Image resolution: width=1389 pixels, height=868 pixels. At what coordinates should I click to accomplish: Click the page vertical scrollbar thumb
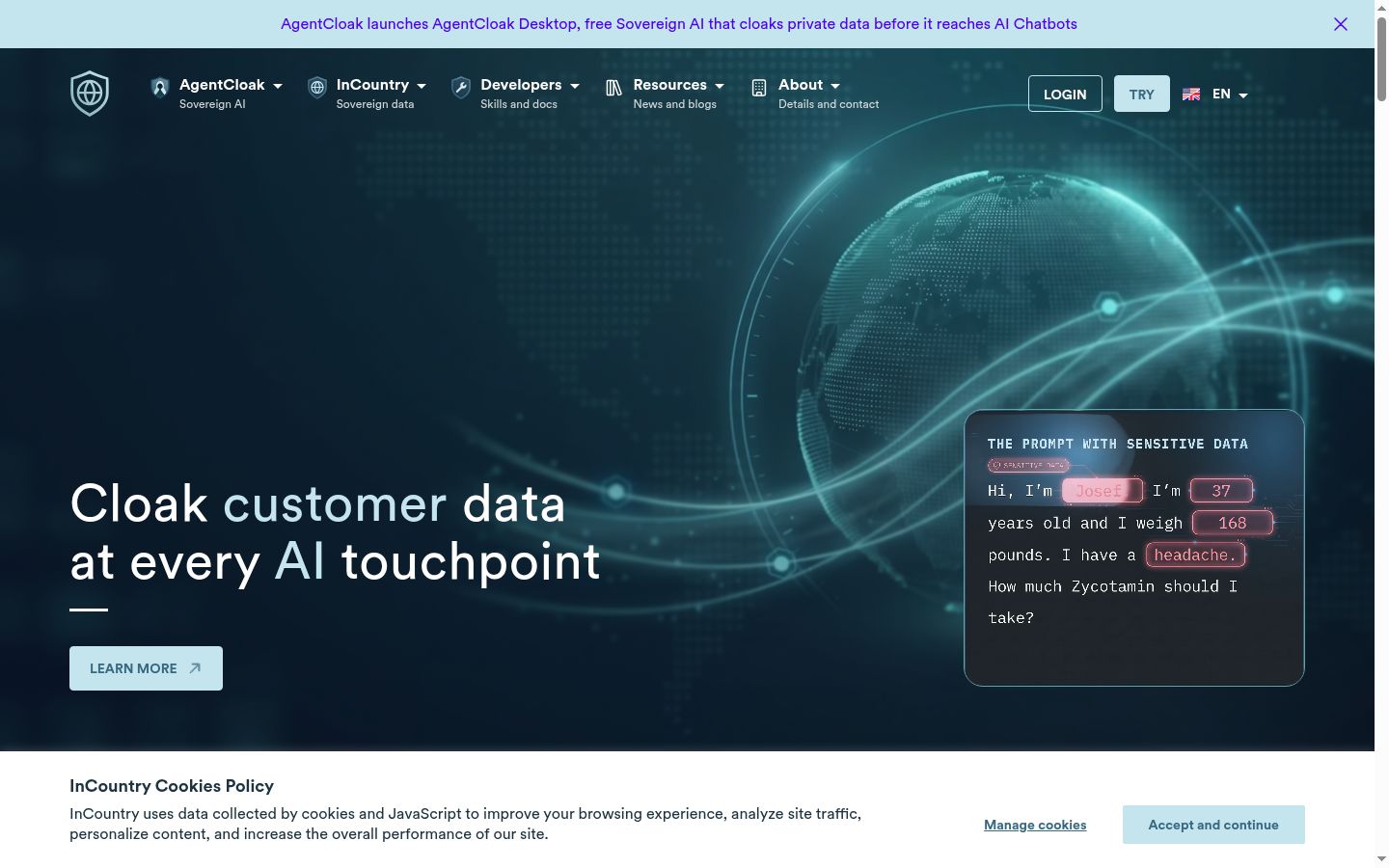[1381, 58]
